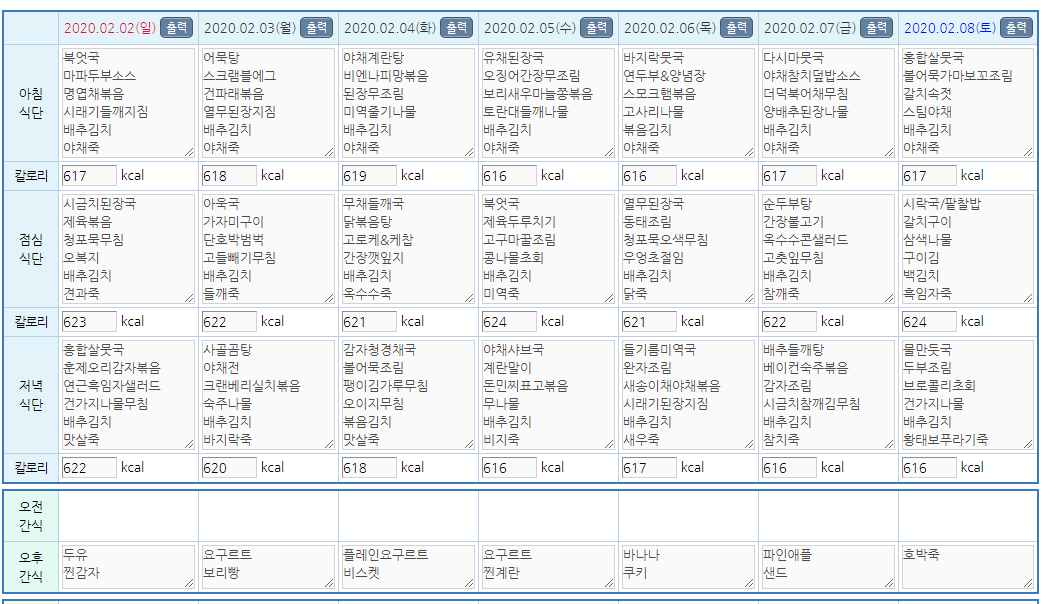Click Sunday's breakfast menu box starting with 북엇국

pyautogui.click(x=127, y=102)
